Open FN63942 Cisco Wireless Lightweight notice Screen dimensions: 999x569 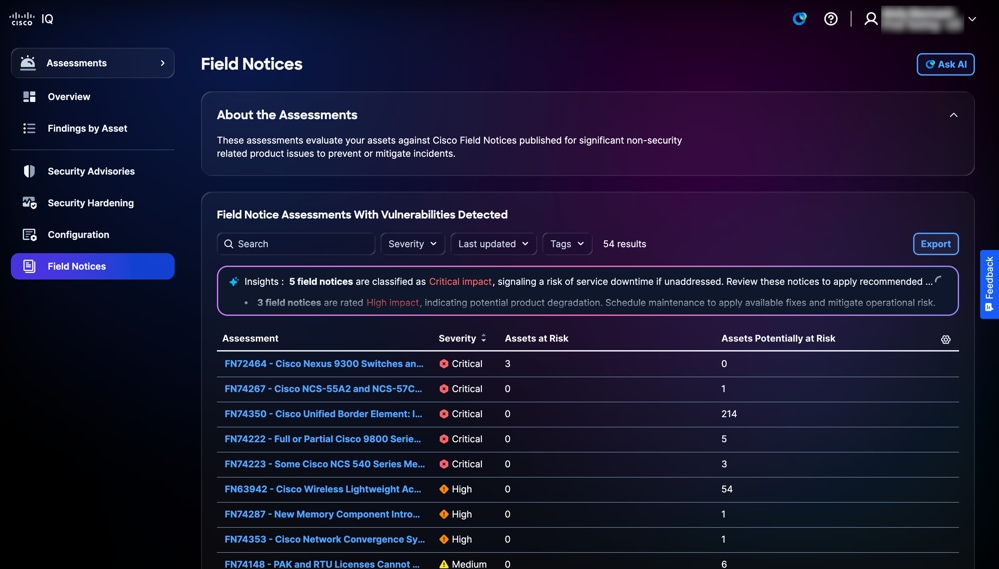pos(322,489)
